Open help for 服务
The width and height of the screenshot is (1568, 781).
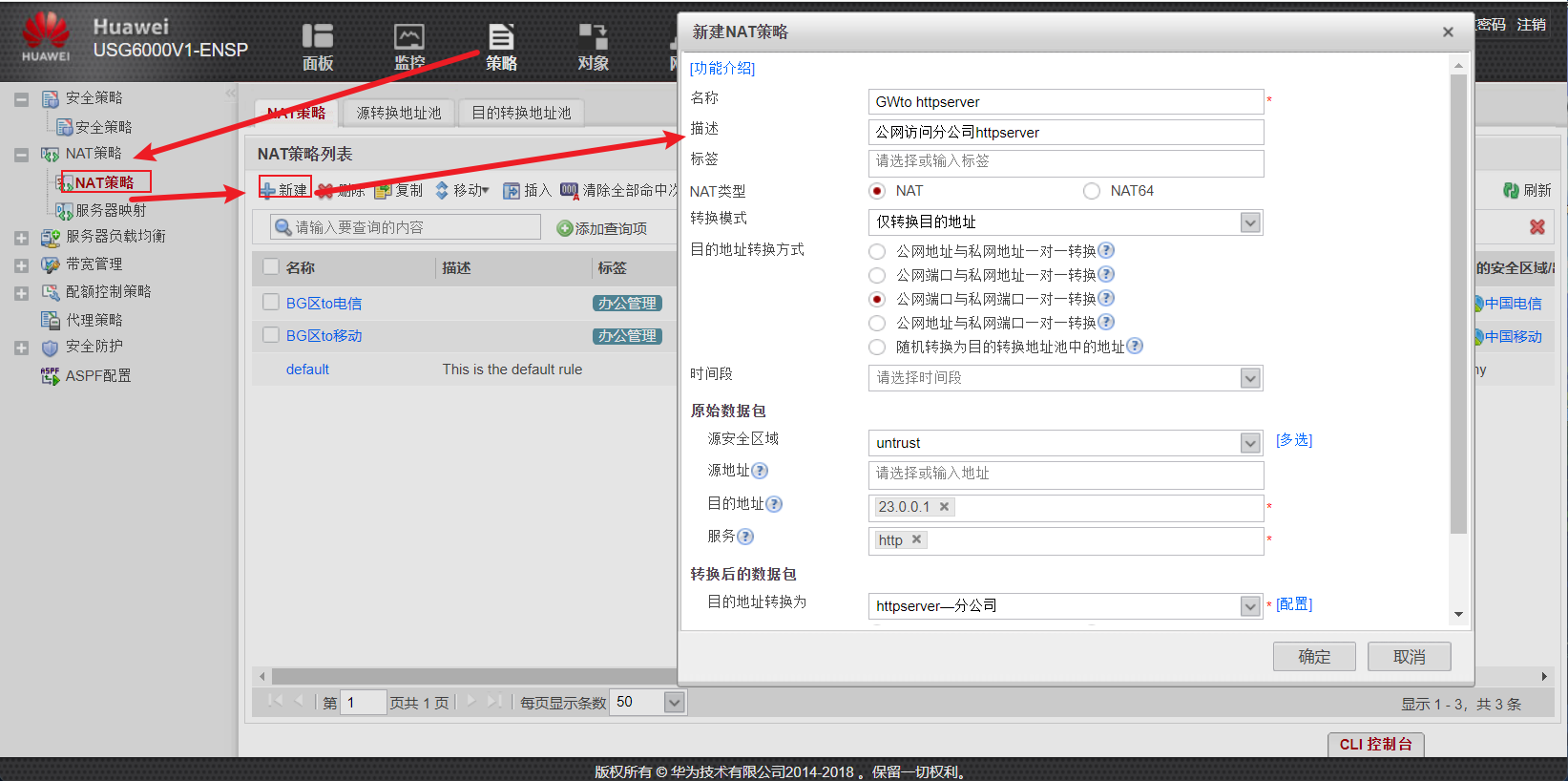pos(745,537)
